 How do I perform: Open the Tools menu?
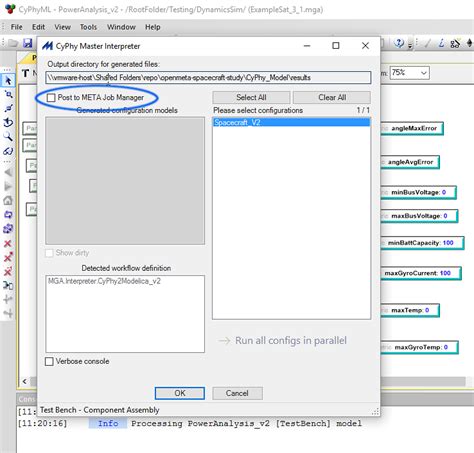(88, 27)
